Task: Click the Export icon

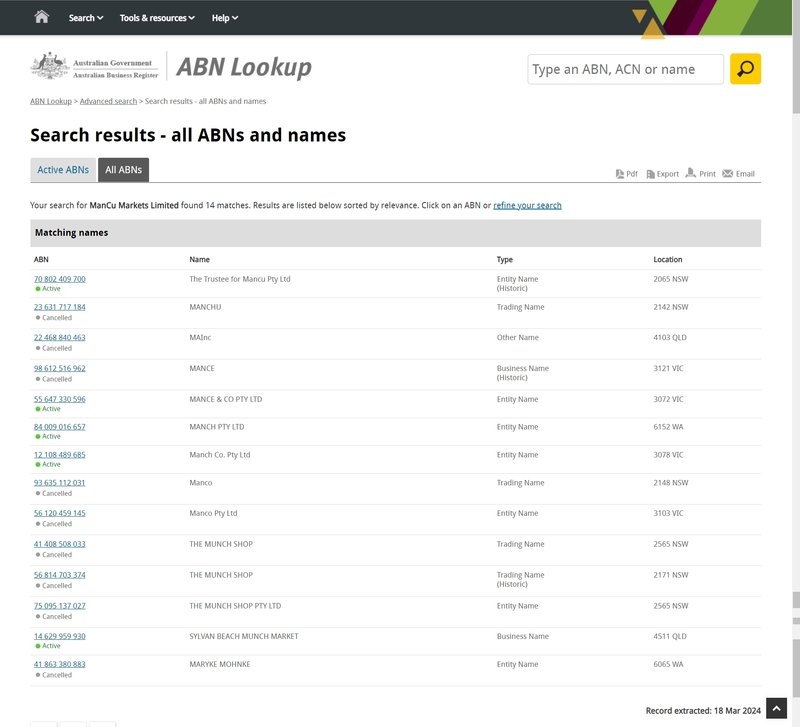Action: (650, 174)
